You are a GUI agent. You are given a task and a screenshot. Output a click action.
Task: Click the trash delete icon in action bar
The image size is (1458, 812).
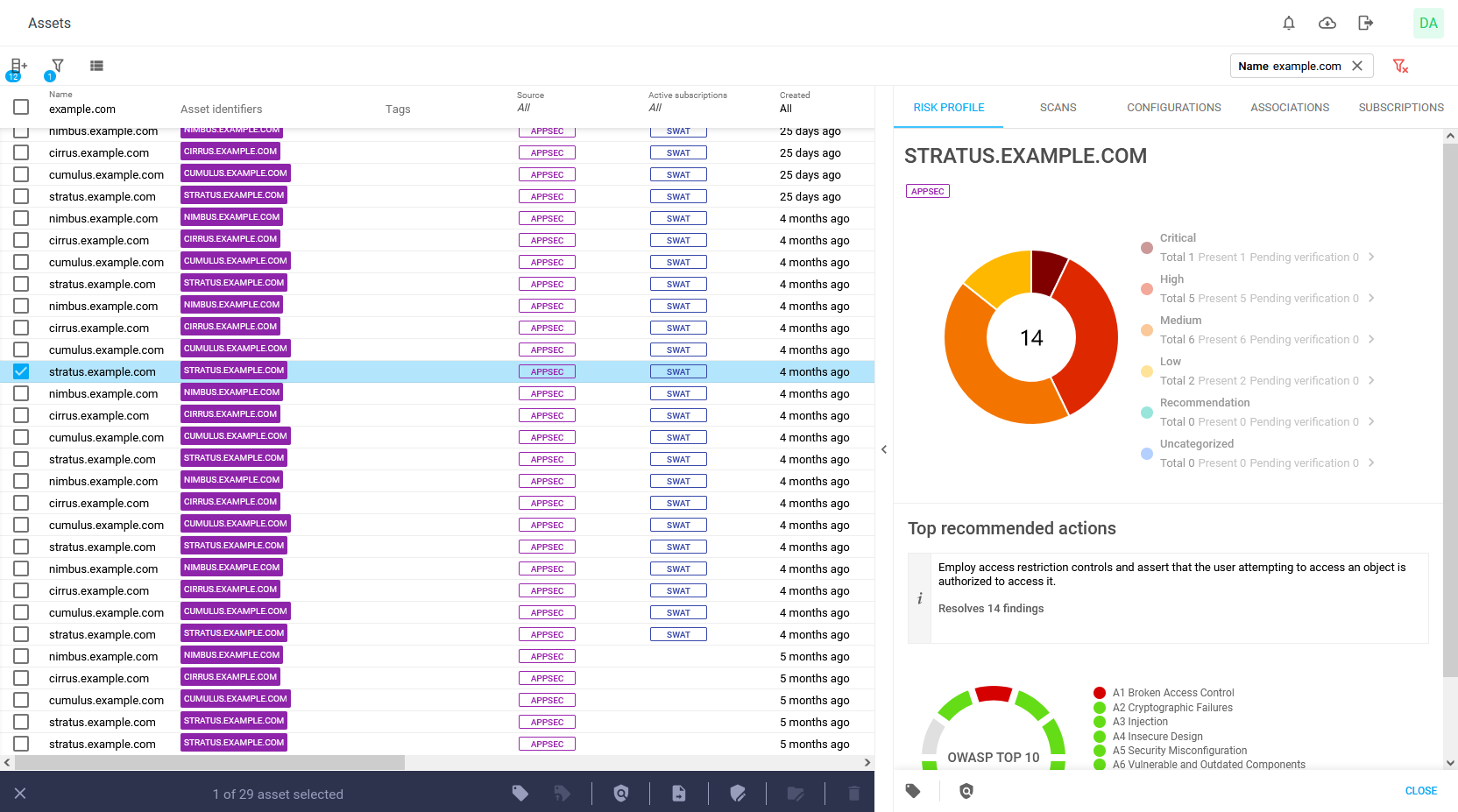tap(853, 794)
